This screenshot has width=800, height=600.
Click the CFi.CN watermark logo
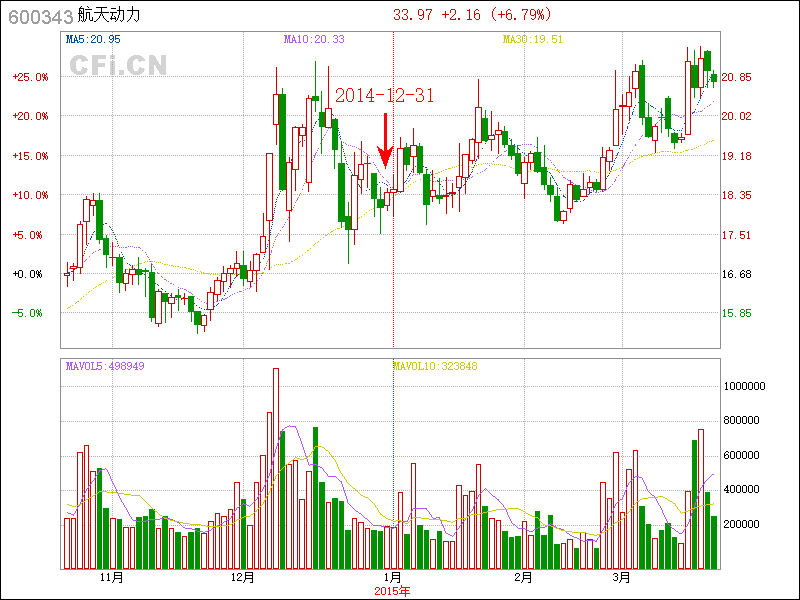point(117,65)
